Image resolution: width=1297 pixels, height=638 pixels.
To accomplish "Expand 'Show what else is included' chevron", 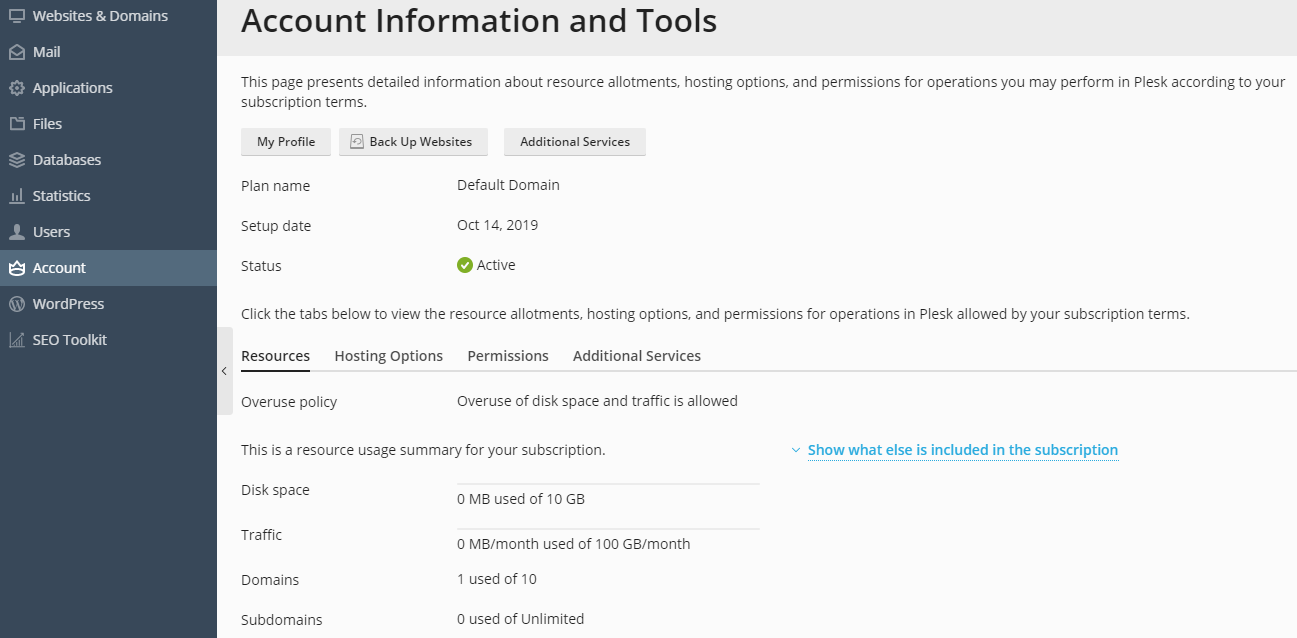I will point(796,451).
